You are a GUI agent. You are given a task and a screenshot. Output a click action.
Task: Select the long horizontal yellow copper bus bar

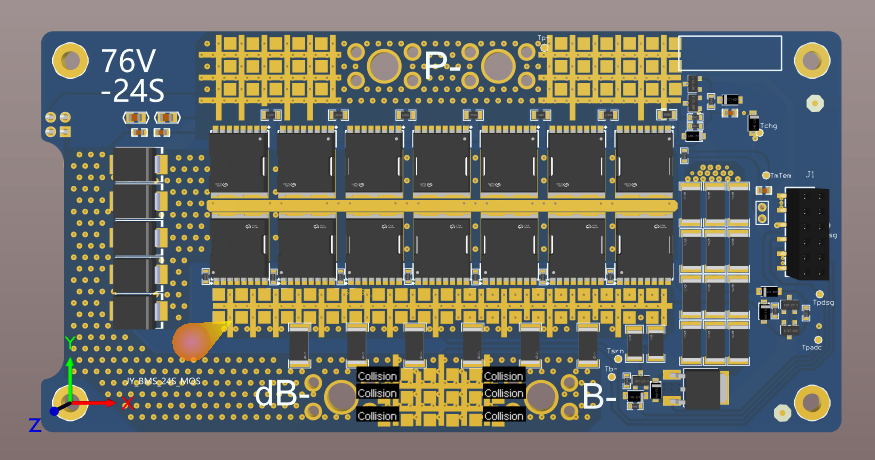point(442,206)
